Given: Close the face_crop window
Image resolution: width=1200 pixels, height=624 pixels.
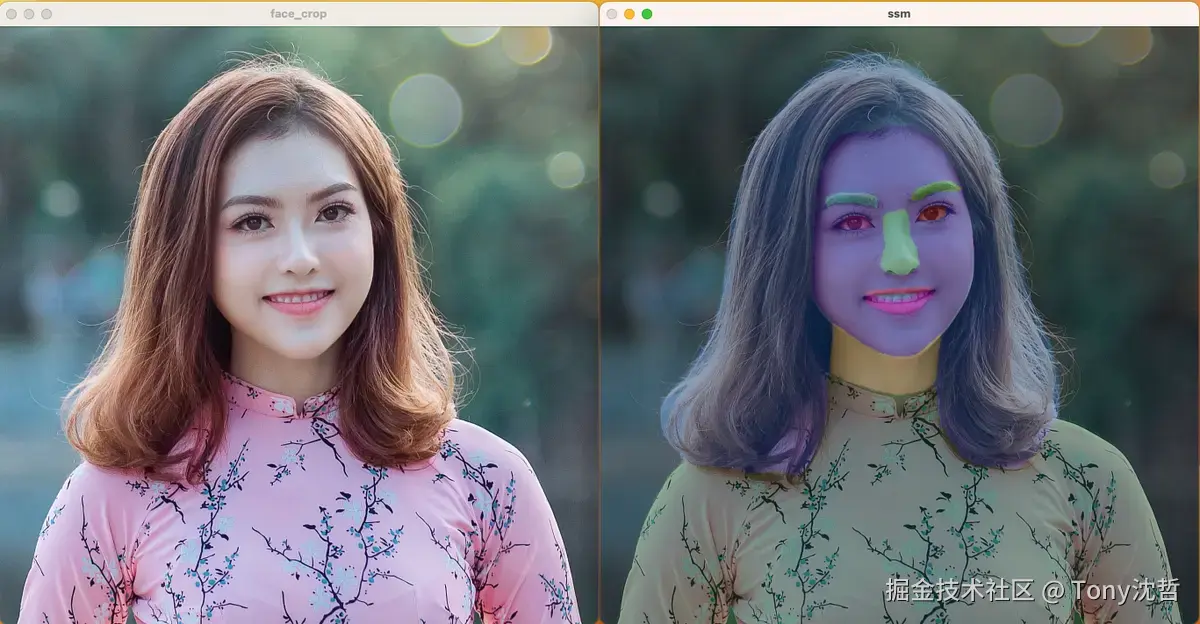Looking at the screenshot, I should pyautogui.click(x=13, y=14).
